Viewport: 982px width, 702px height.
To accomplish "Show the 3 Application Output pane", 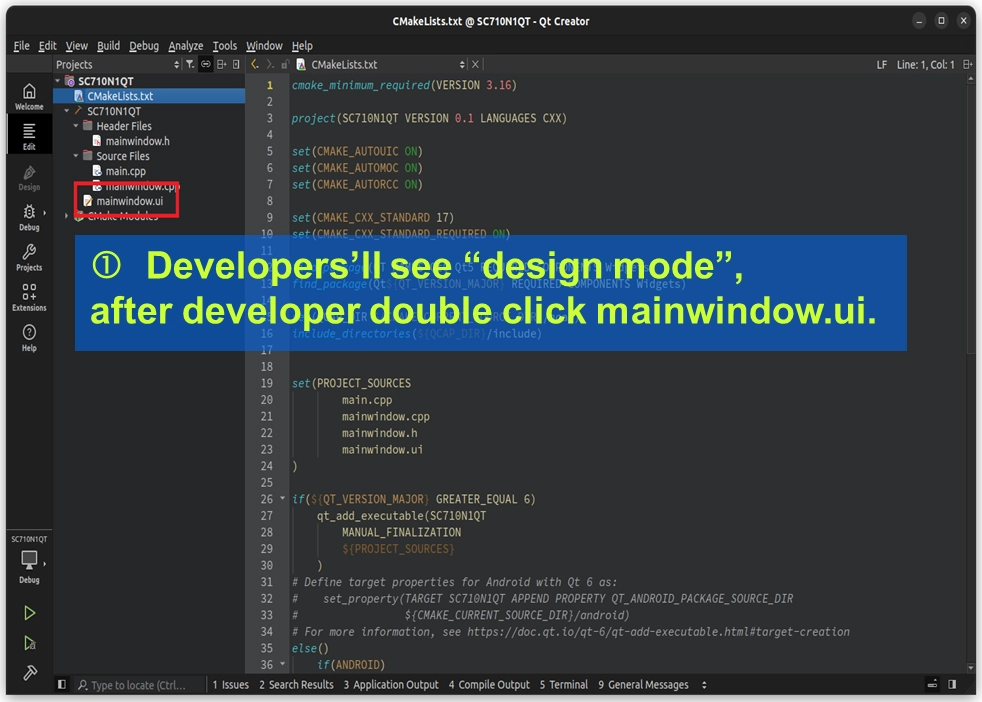I will pyautogui.click(x=391, y=684).
